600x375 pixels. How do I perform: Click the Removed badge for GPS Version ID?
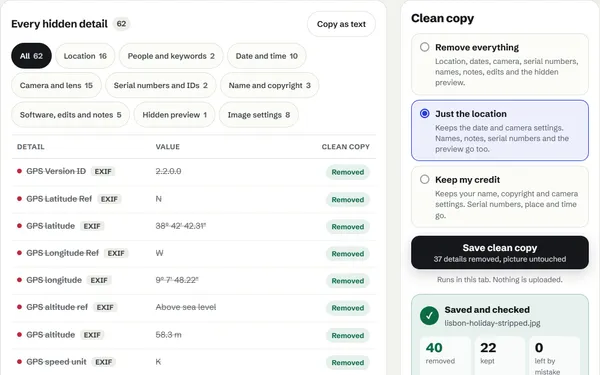pyautogui.click(x=347, y=172)
